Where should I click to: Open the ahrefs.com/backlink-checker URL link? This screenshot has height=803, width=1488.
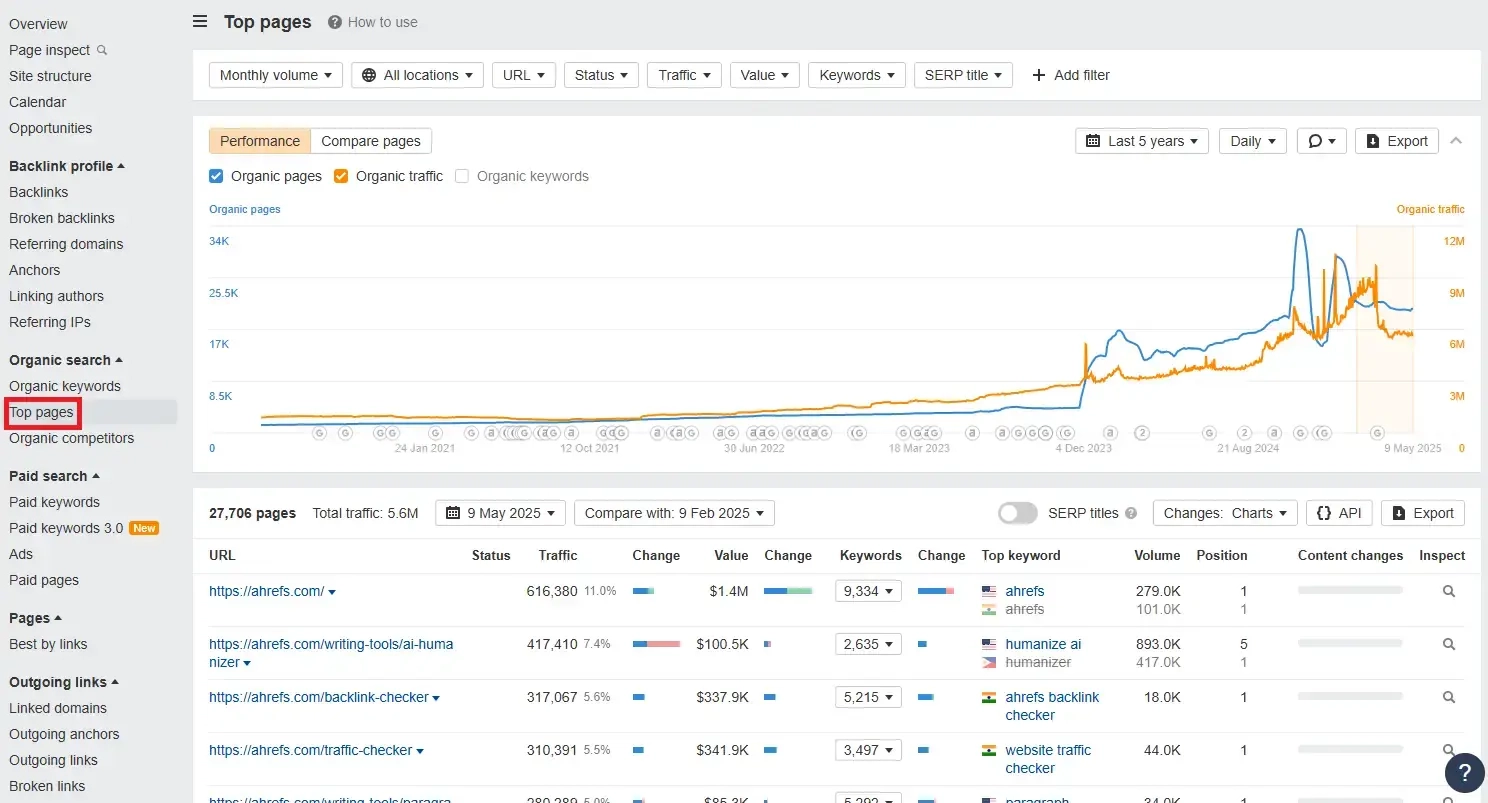[318, 697]
